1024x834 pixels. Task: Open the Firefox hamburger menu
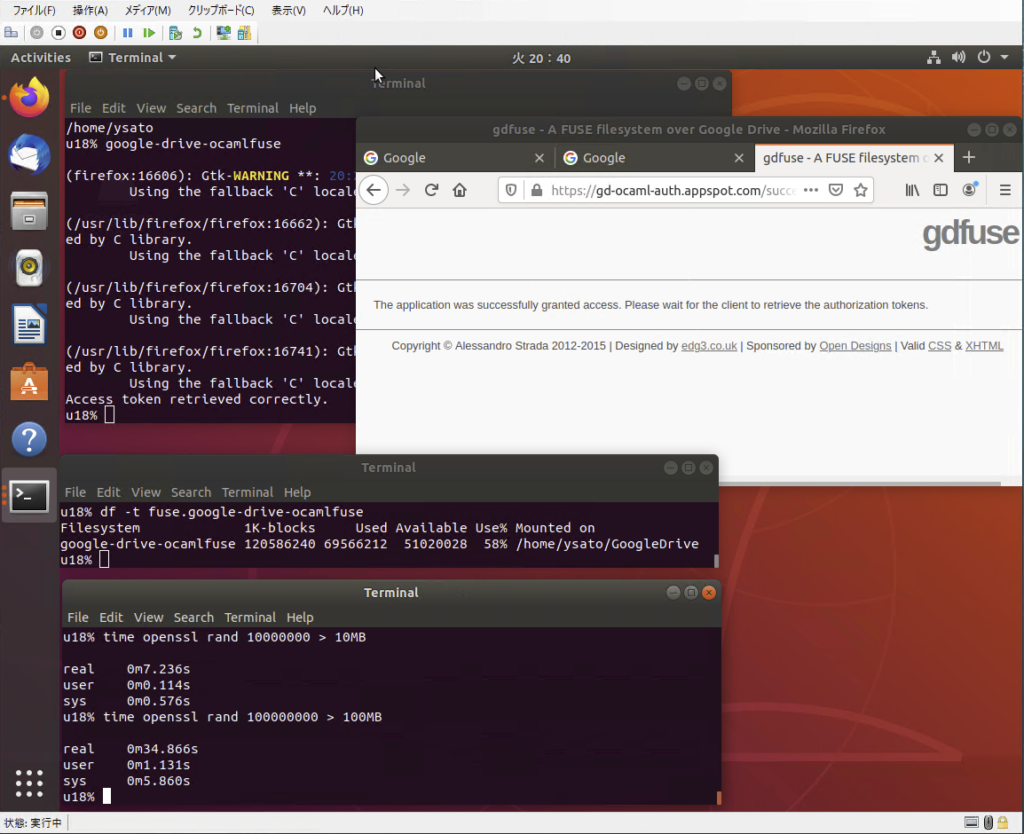[x=1005, y=190]
